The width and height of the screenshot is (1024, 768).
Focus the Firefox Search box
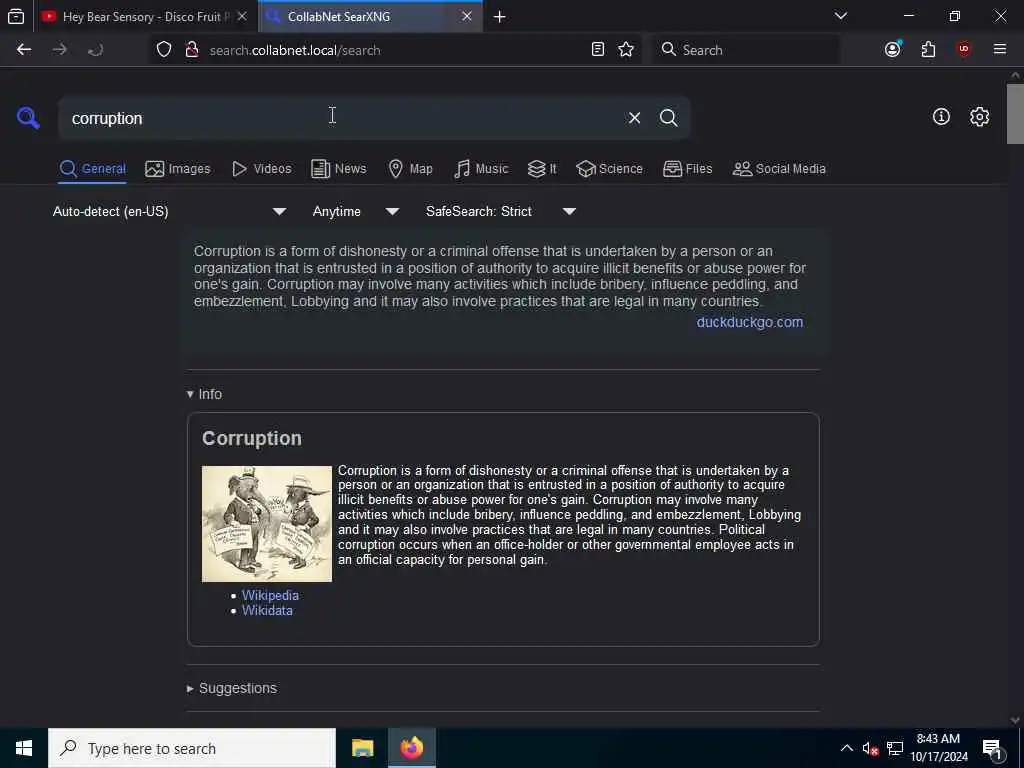coord(746,50)
